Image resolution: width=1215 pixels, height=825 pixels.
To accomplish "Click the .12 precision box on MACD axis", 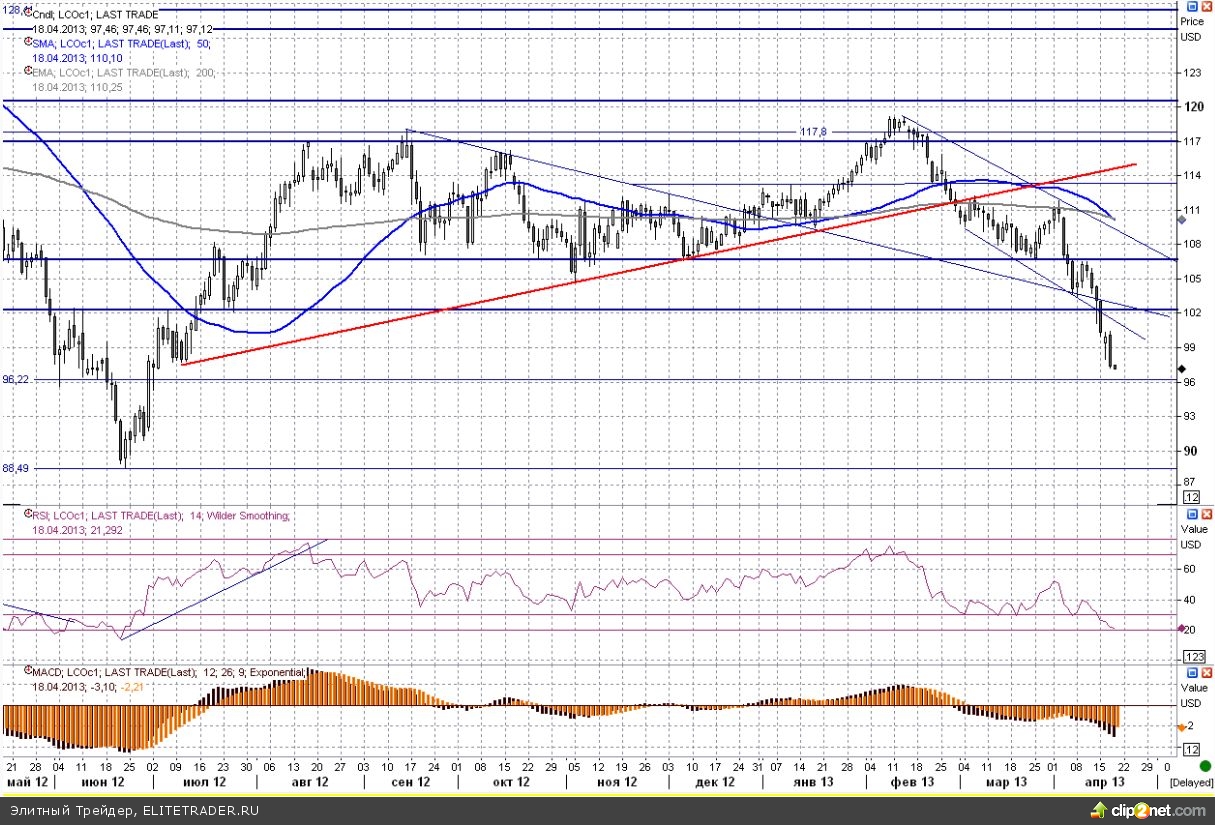I will coord(1191,749).
